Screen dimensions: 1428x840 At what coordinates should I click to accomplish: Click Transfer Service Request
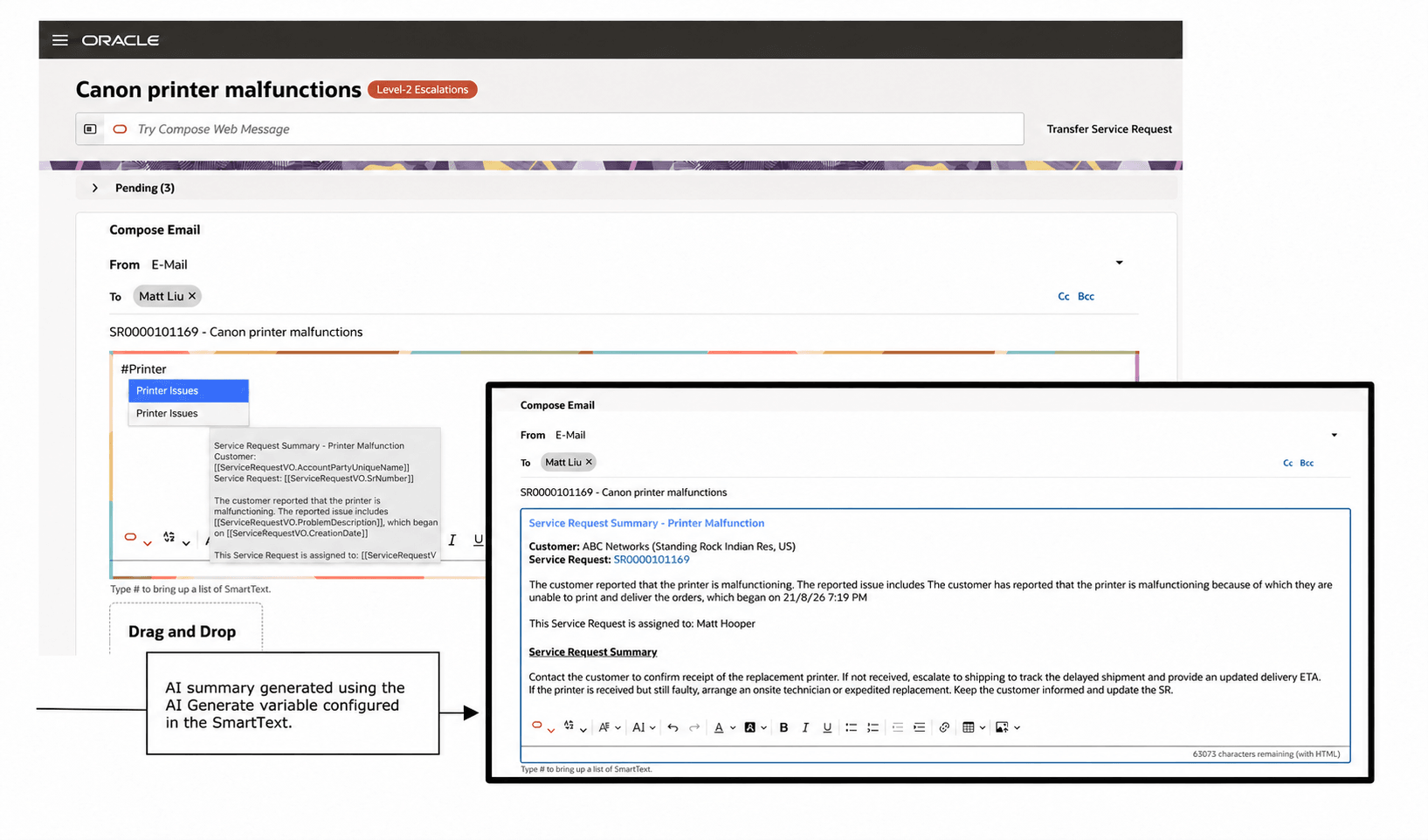[x=1109, y=129]
